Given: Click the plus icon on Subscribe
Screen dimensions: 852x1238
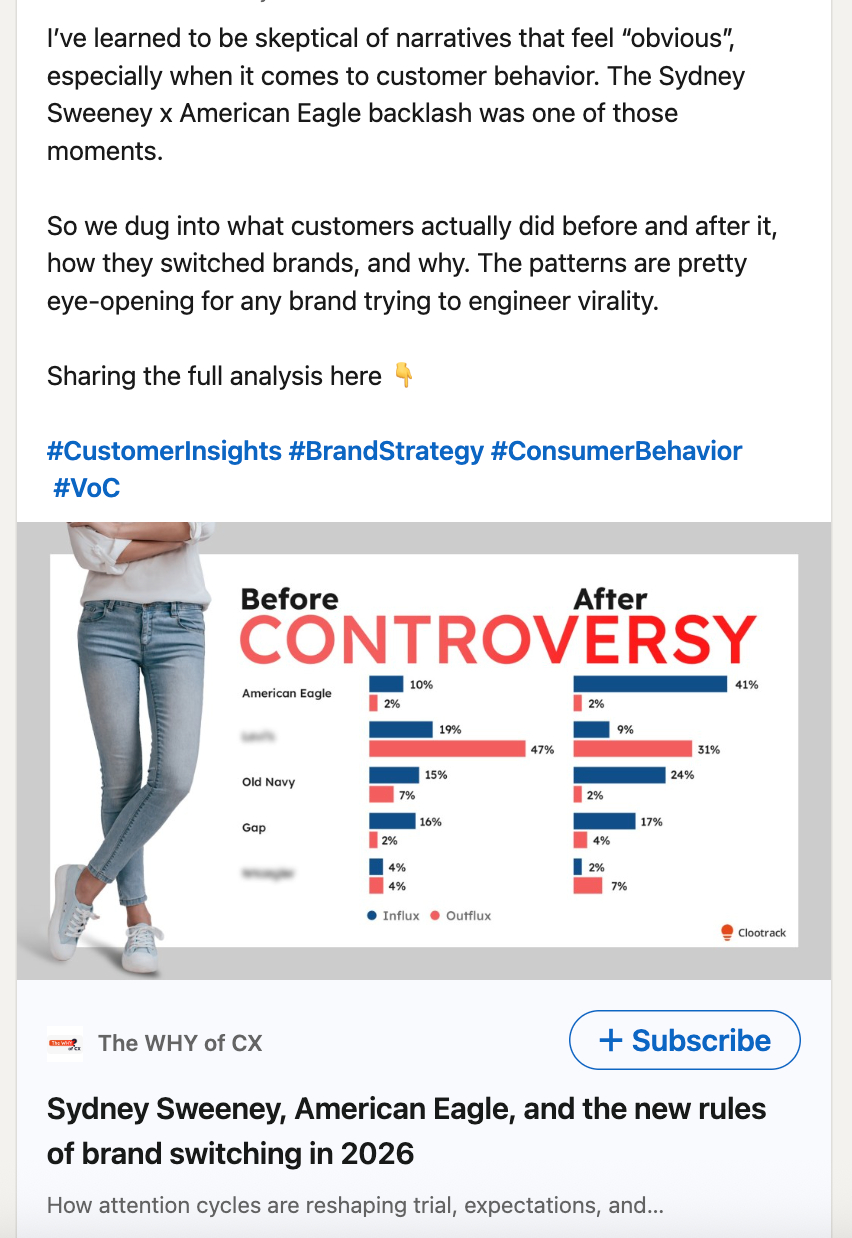Looking at the screenshot, I should [610, 1040].
